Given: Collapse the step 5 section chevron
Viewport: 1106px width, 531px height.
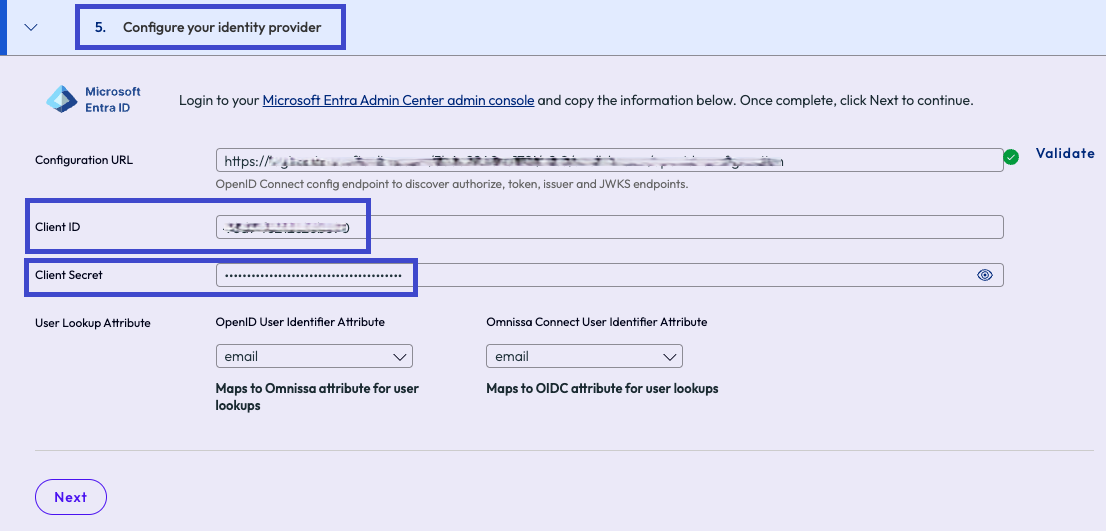Looking at the screenshot, I should click(30, 28).
